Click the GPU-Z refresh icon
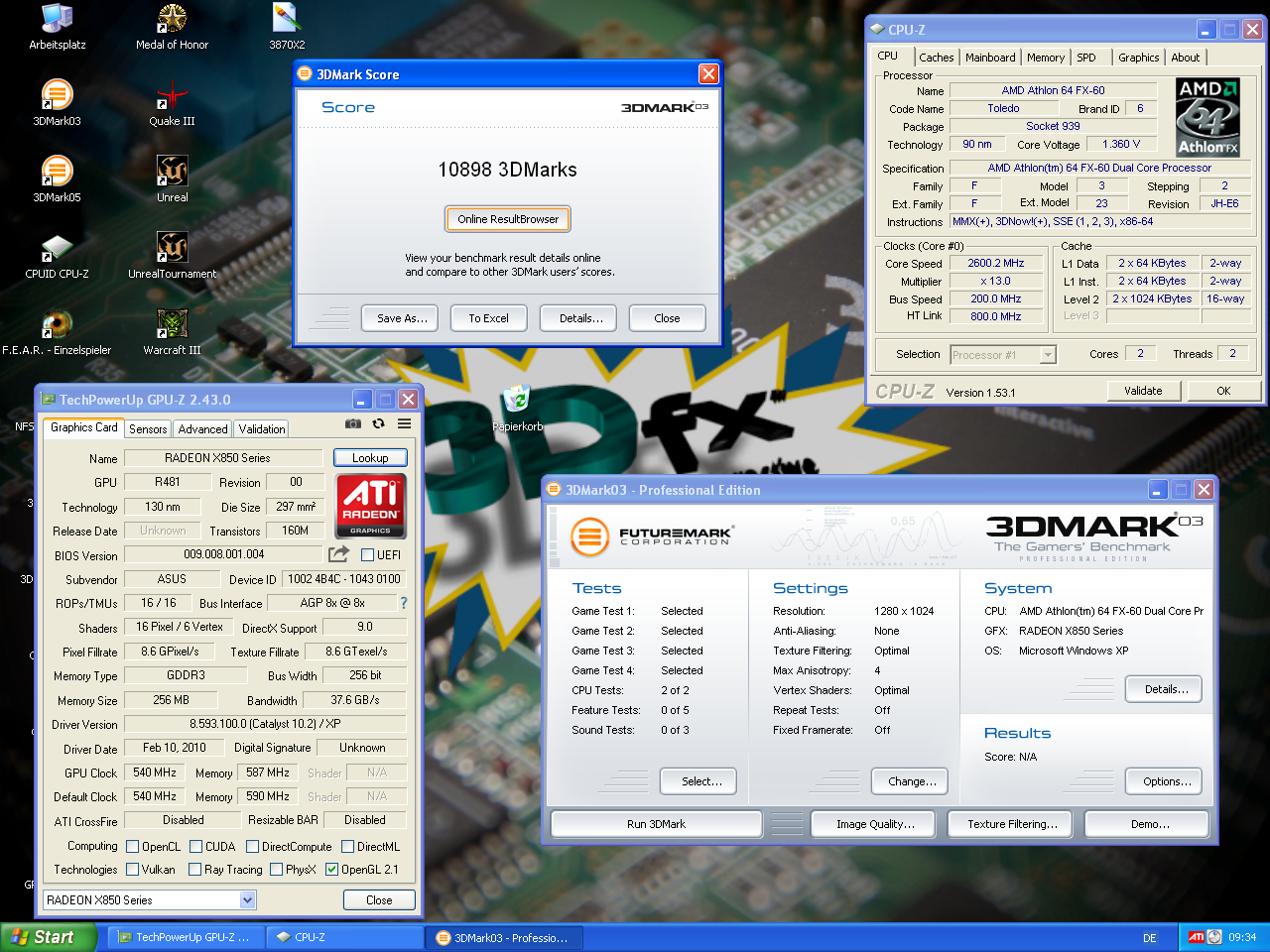The height and width of the screenshot is (952, 1270). [x=378, y=423]
